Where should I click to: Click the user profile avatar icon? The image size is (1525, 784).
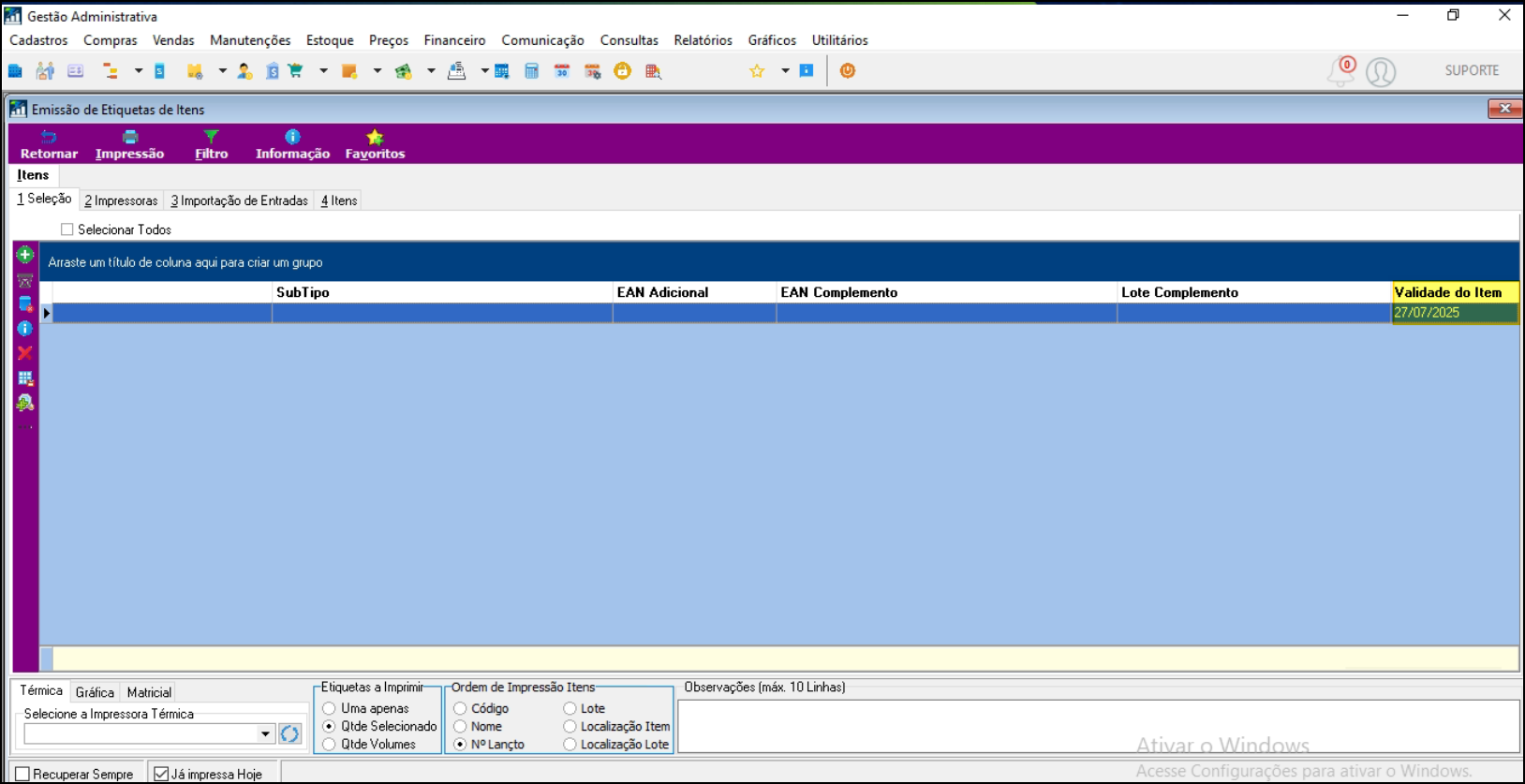1381,72
